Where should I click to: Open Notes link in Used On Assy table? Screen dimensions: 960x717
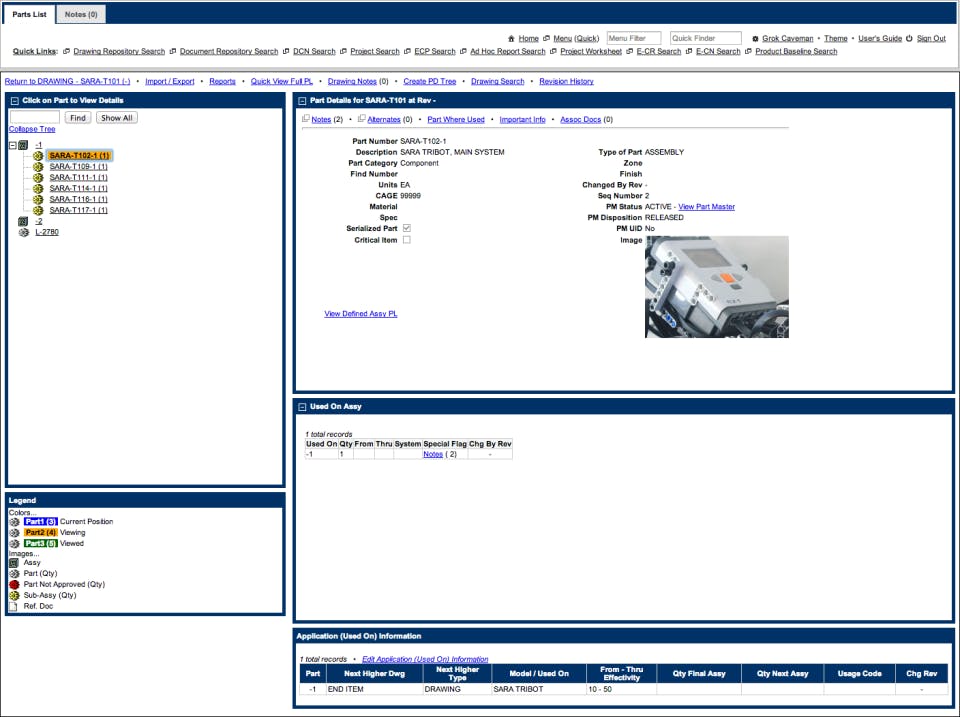click(x=433, y=454)
